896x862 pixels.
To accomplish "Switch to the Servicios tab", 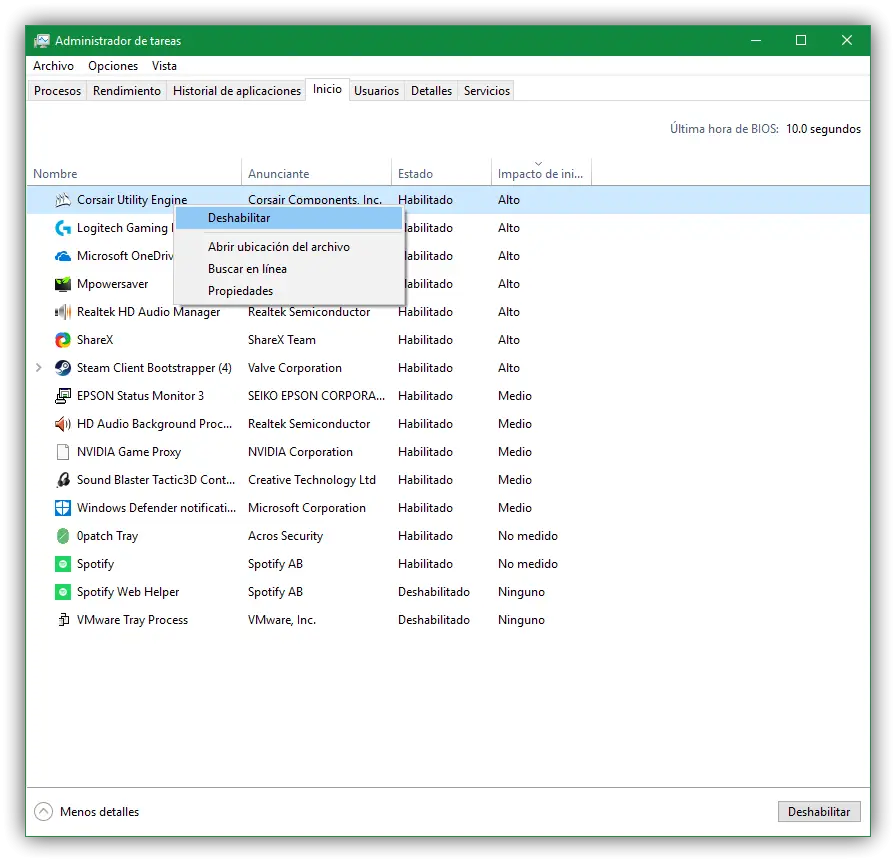I will (487, 90).
